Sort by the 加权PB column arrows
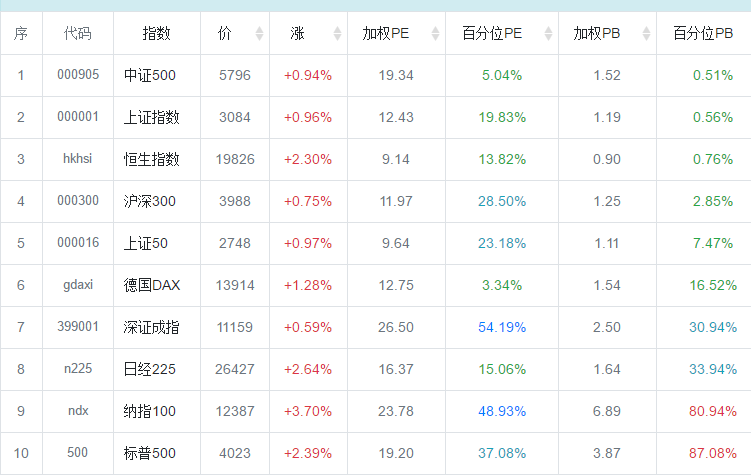The width and height of the screenshot is (751, 475). pos(646,34)
